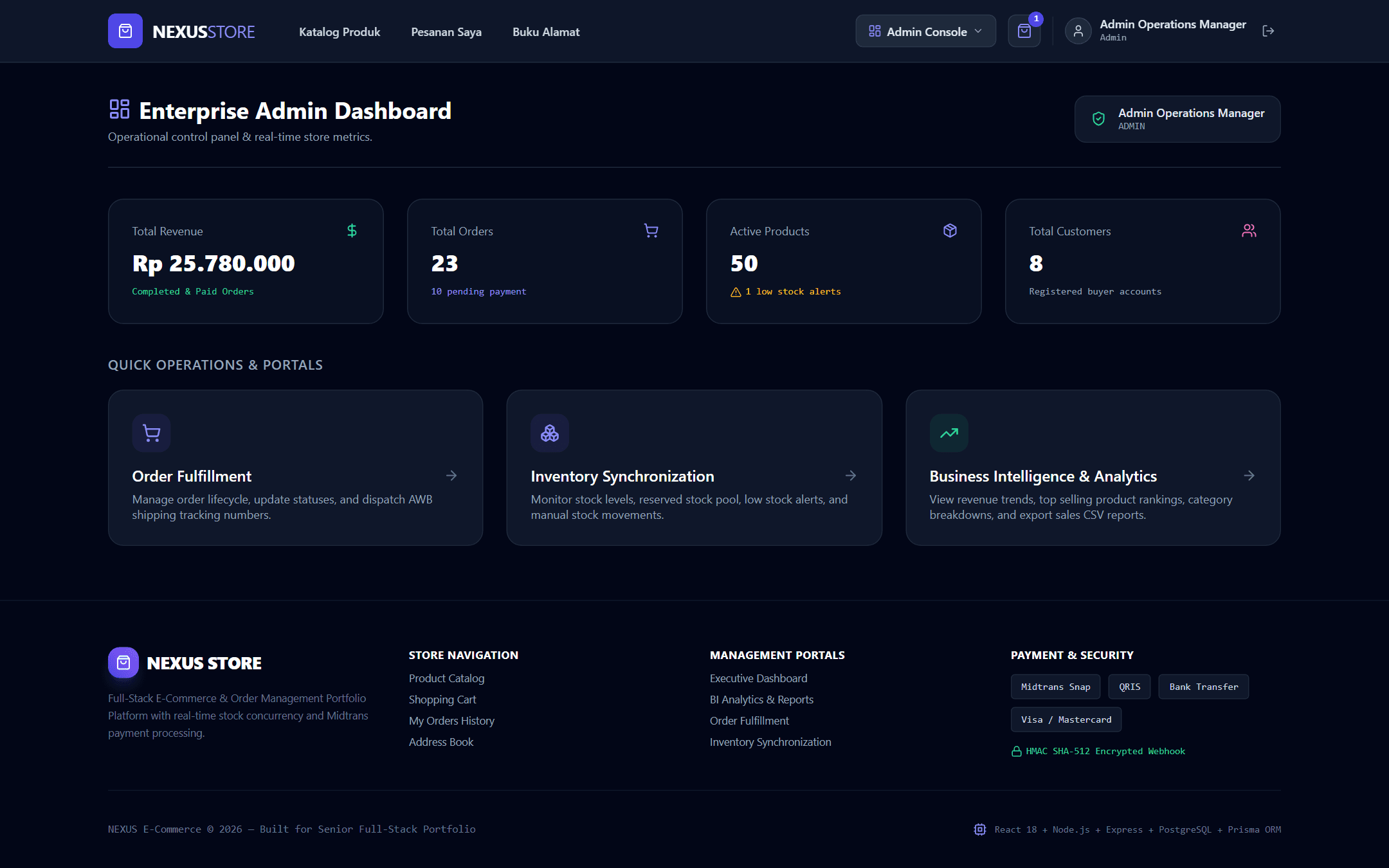Image resolution: width=1389 pixels, height=868 pixels.
Task: Click Shopping Cart link in footer
Action: (442, 700)
